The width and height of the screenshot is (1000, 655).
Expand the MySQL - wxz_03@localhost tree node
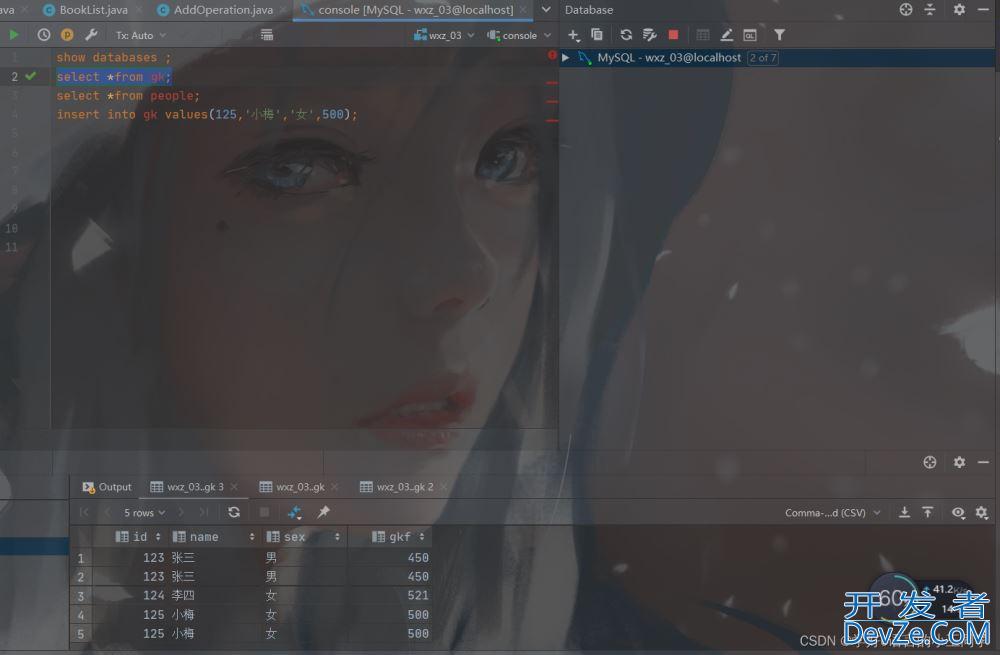(x=566, y=57)
